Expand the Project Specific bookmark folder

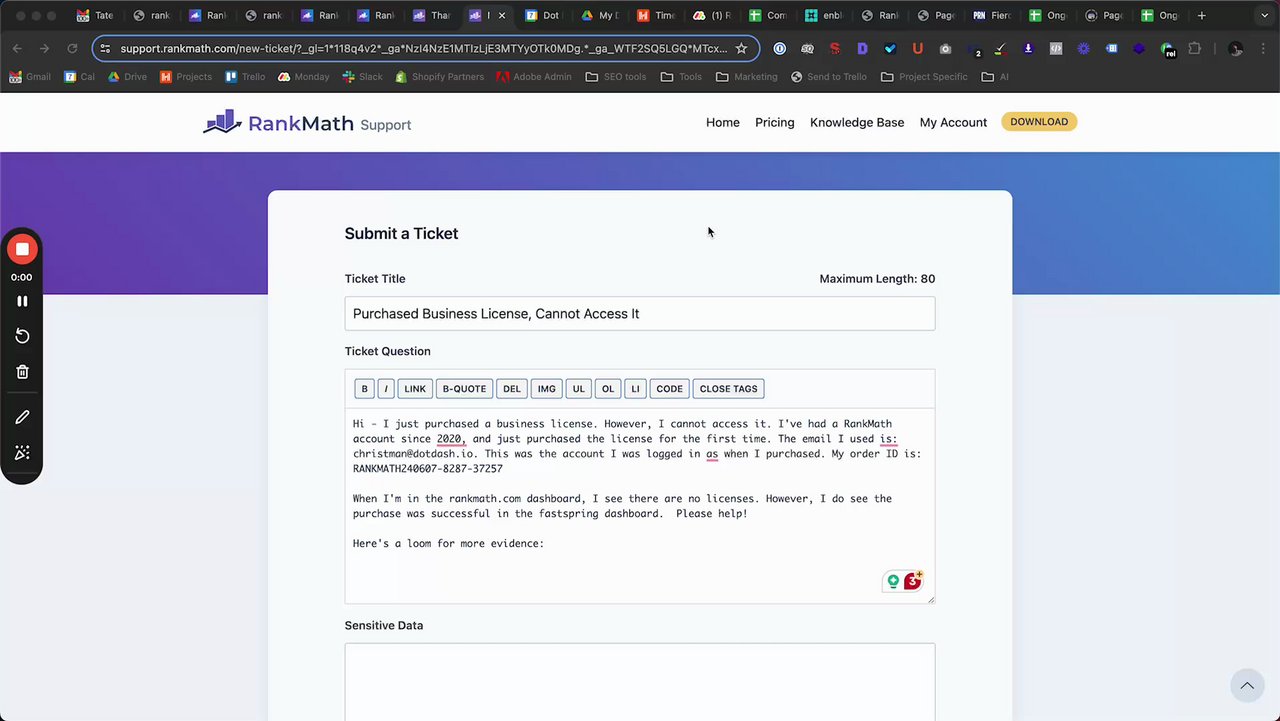pyautogui.click(x=925, y=76)
